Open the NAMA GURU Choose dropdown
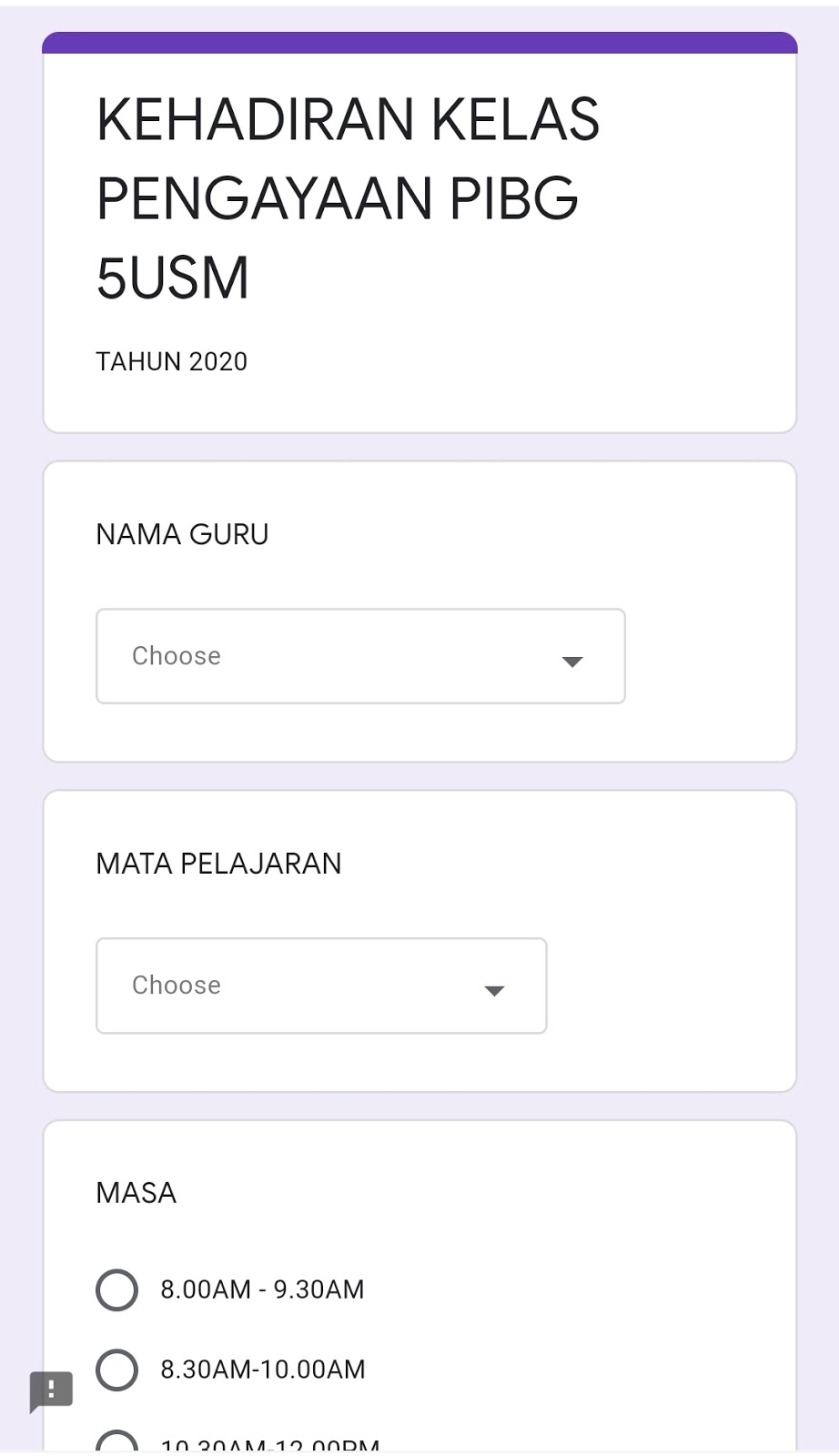Viewport: 839px width, 1456px height. pos(360,656)
